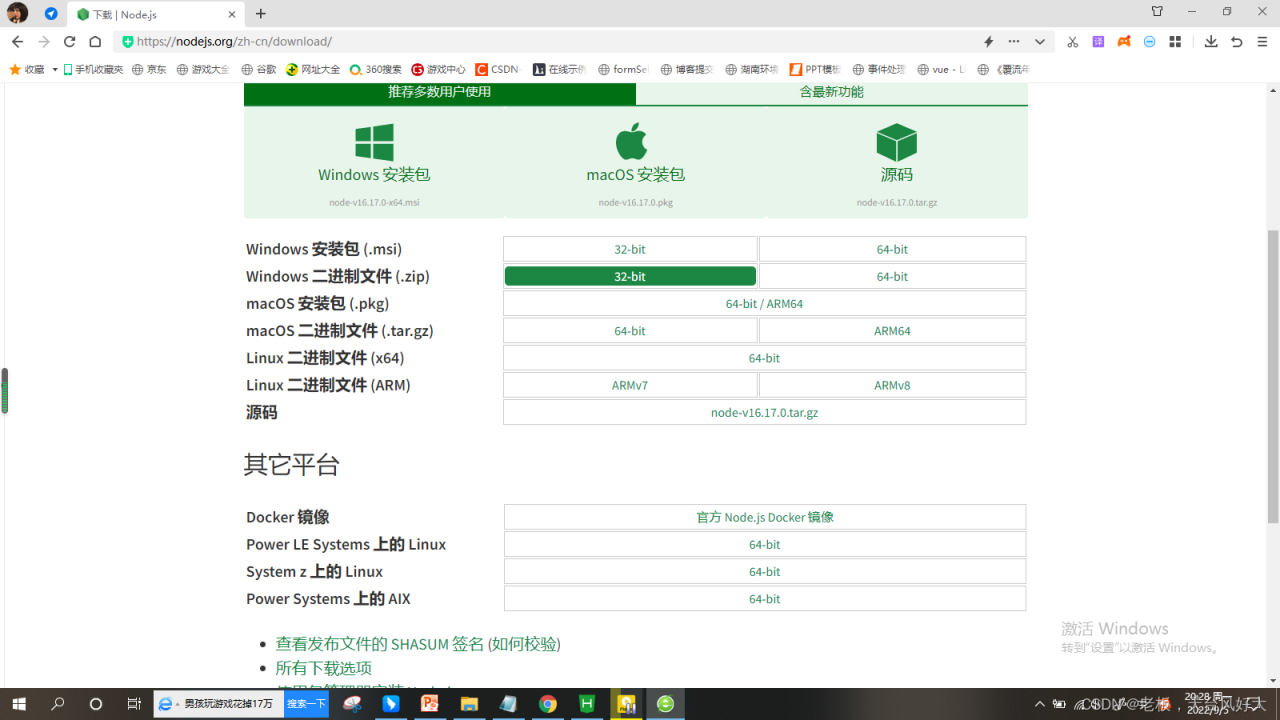Download macOS .tar.gz binary ARM64
This screenshot has height=720, width=1280.
tap(892, 330)
